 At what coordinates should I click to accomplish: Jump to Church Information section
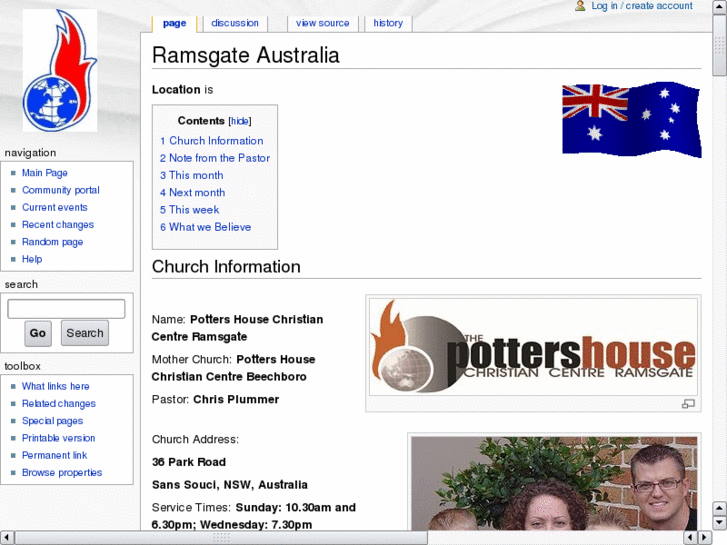pos(211,141)
